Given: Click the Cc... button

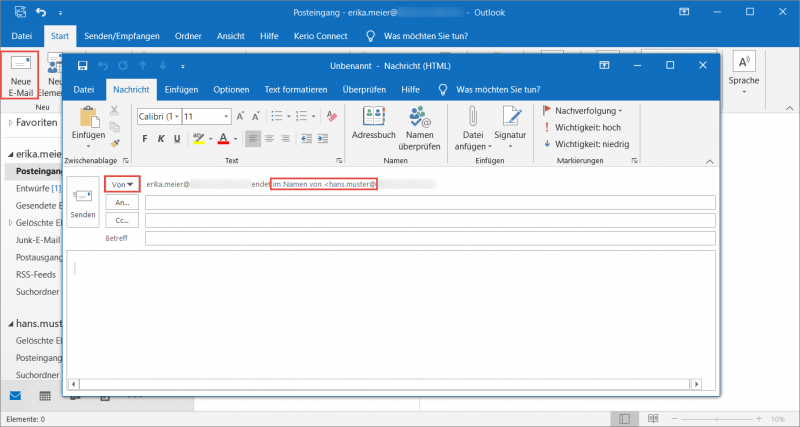Looking at the screenshot, I should 123,220.
